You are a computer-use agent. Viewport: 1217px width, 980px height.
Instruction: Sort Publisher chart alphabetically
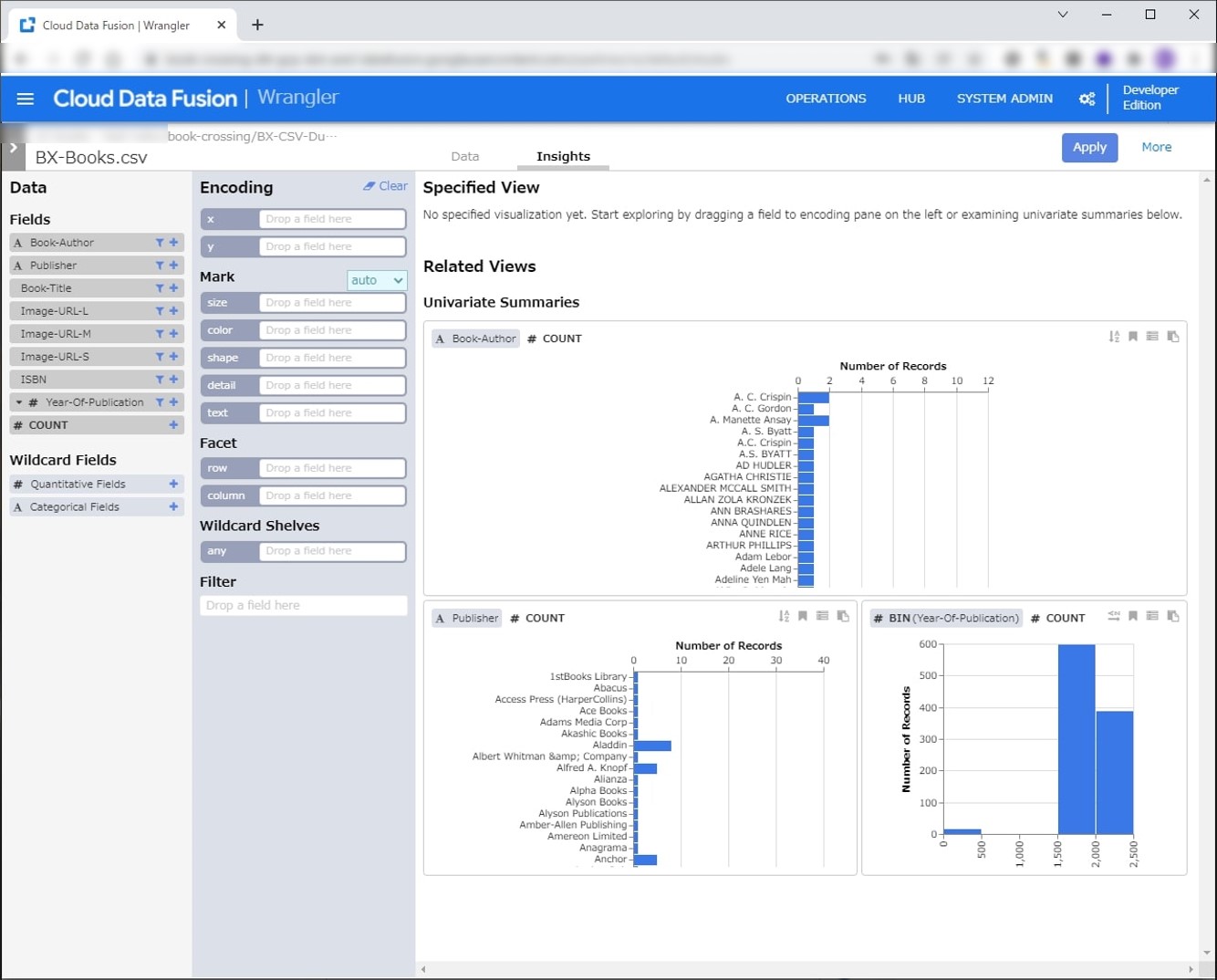click(784, 617)
